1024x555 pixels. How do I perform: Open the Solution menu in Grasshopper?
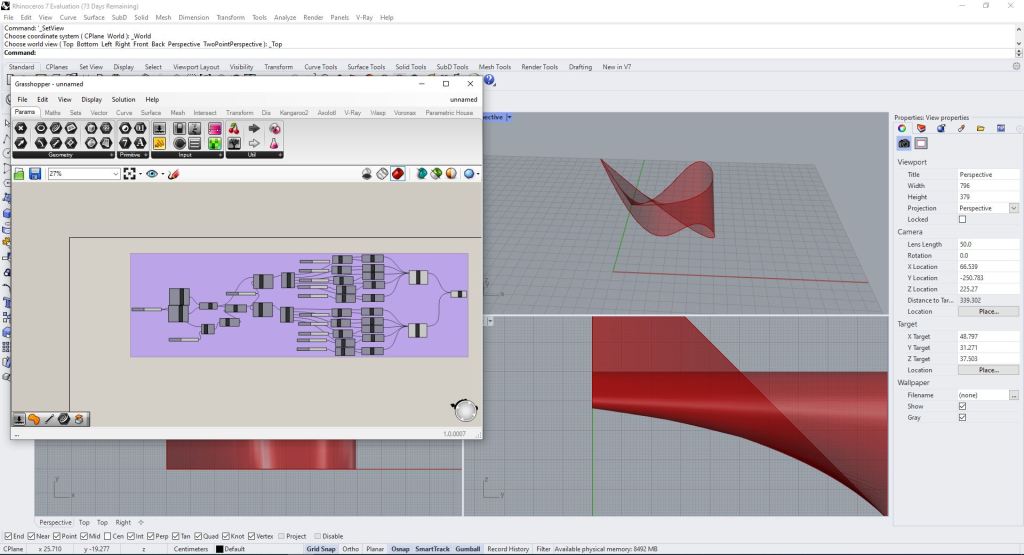click(x=123, y=100)
